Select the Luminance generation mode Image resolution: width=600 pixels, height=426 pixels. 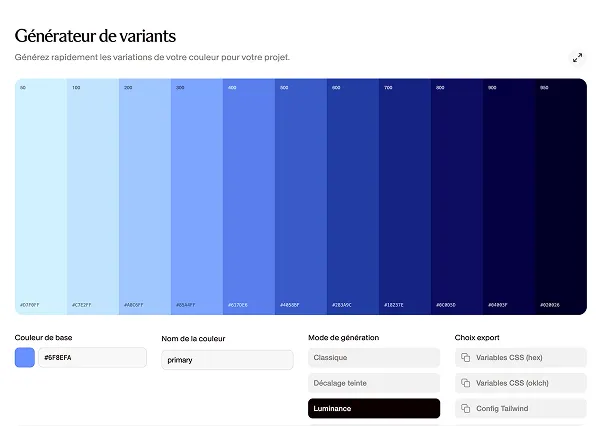[374, 408]
